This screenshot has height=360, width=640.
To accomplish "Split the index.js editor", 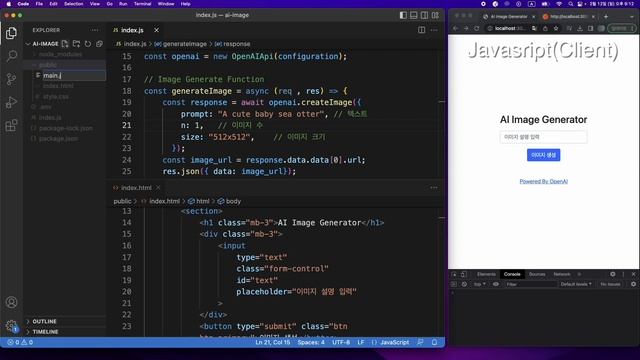I will point(422,30).
